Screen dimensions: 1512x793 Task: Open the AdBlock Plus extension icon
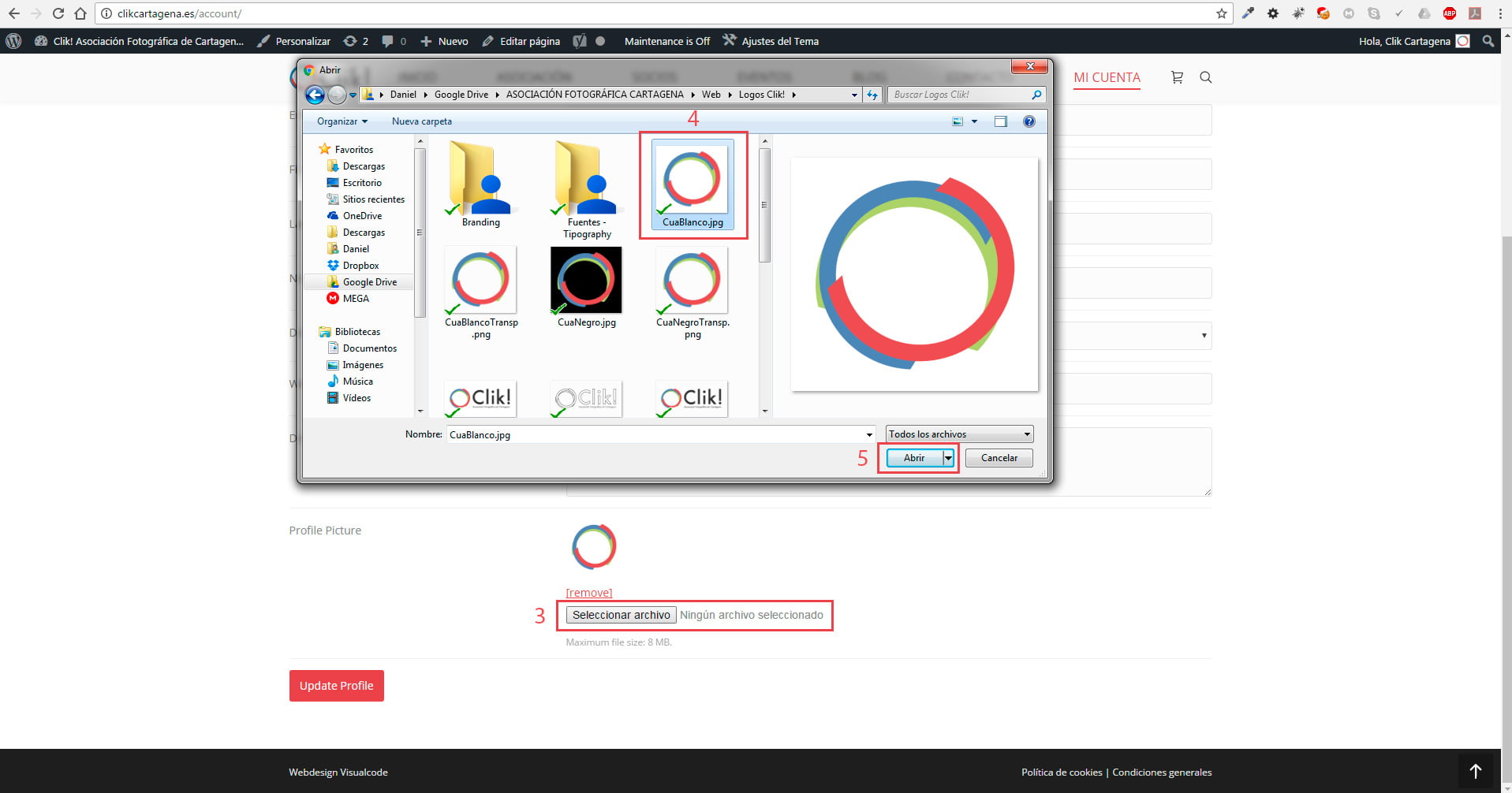1449,13
